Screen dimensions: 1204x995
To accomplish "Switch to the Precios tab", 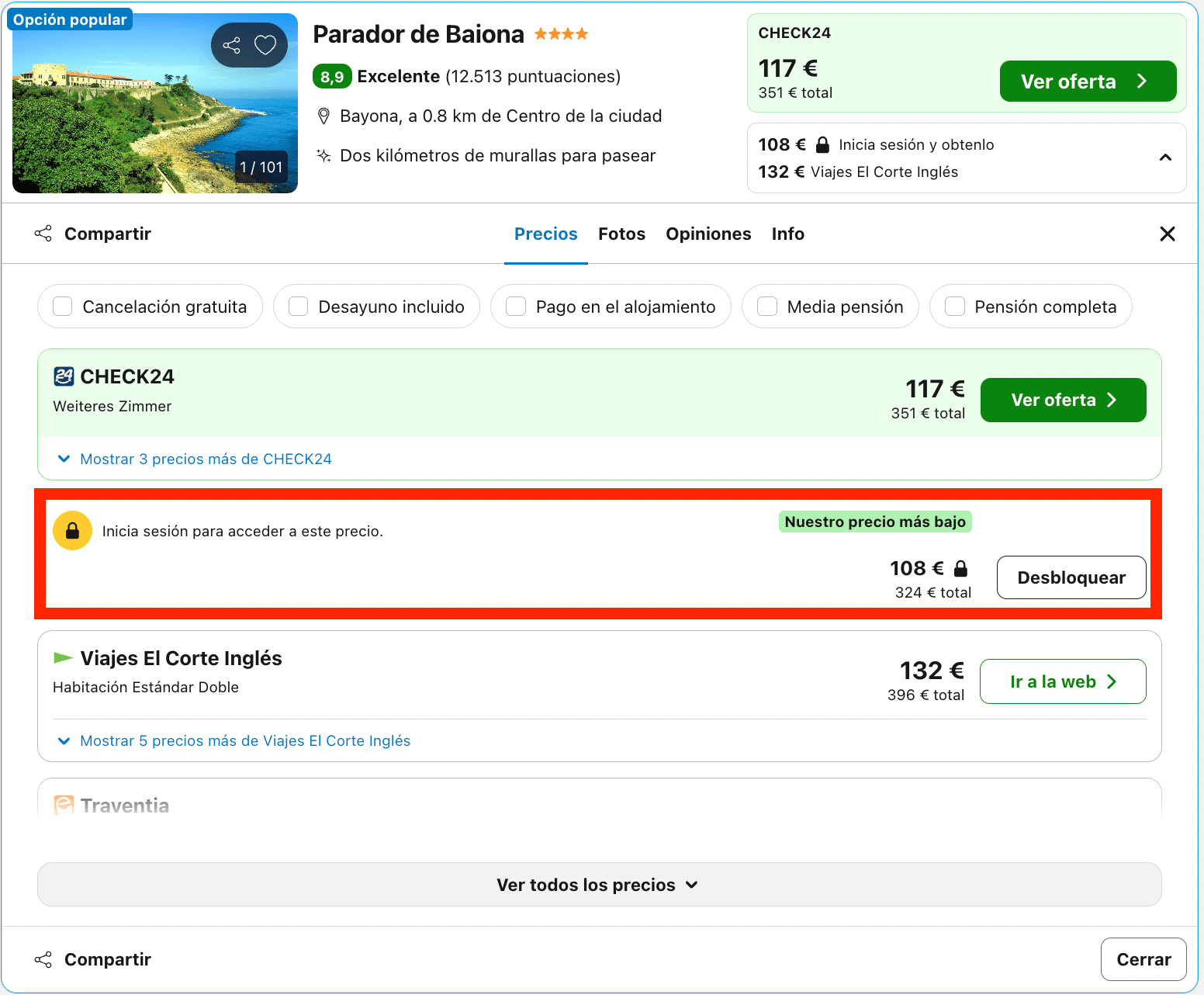I will click(x=546, y=234).
